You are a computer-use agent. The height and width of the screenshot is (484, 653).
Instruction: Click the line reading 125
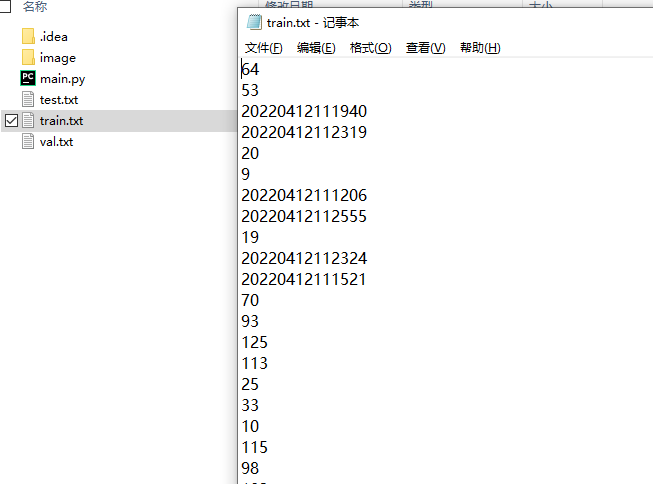[254, 342]
